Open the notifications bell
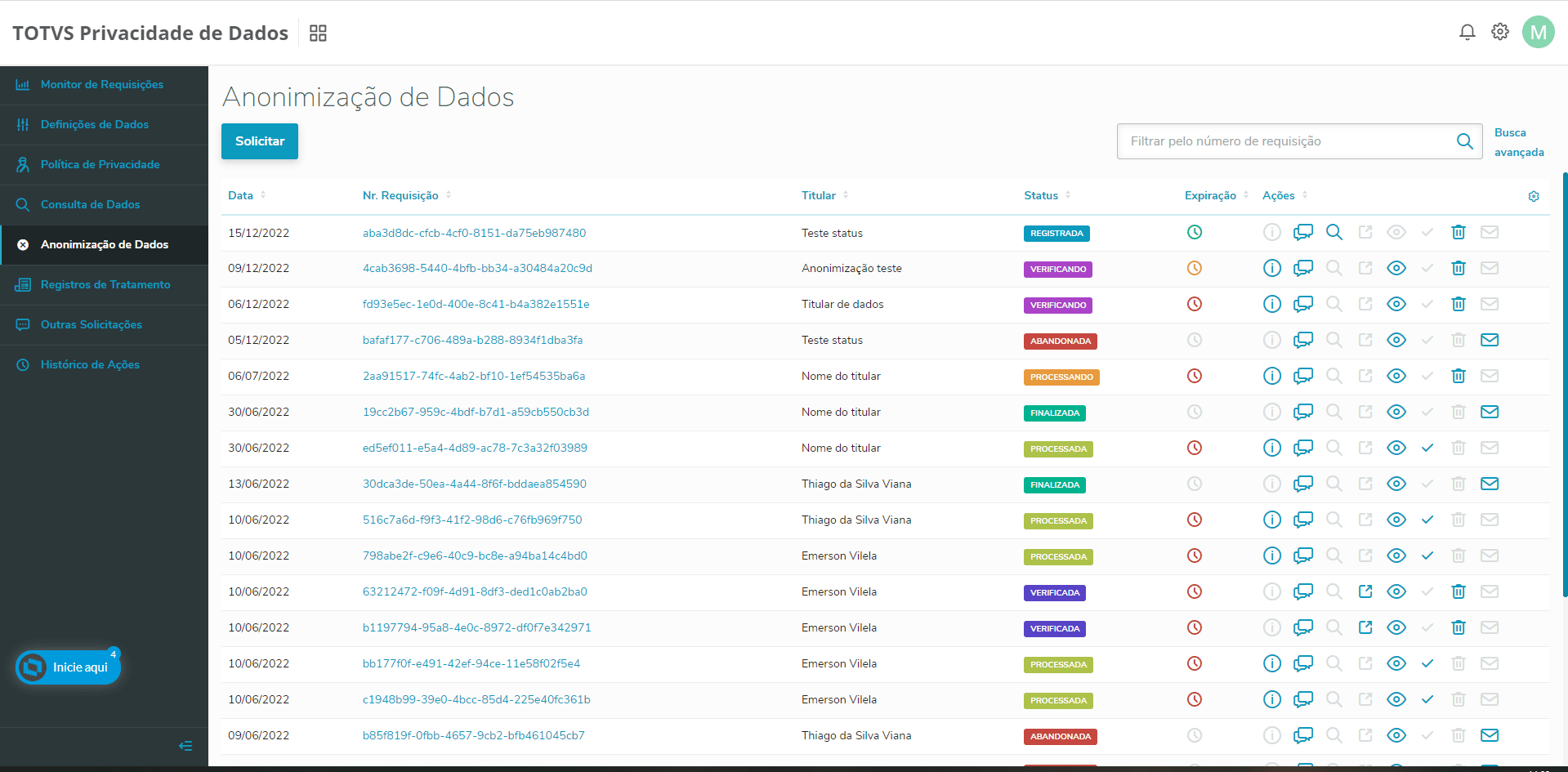 click(x=1467, y=33)
